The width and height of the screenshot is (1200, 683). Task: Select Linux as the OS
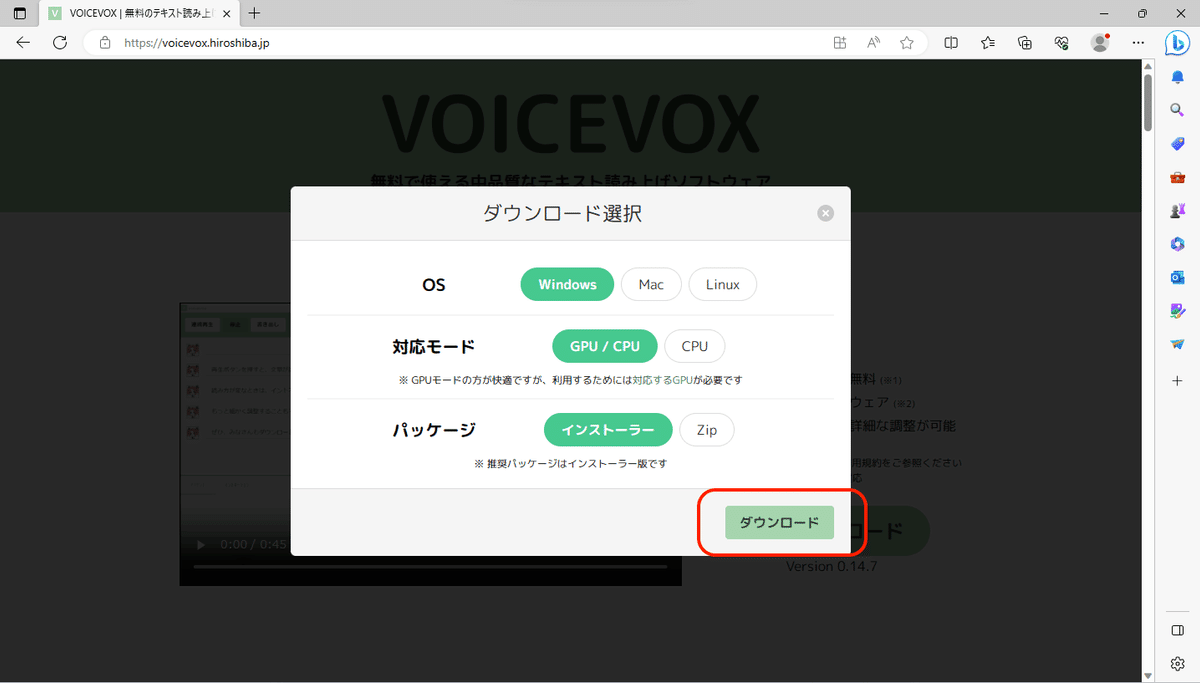click(723, 284)
